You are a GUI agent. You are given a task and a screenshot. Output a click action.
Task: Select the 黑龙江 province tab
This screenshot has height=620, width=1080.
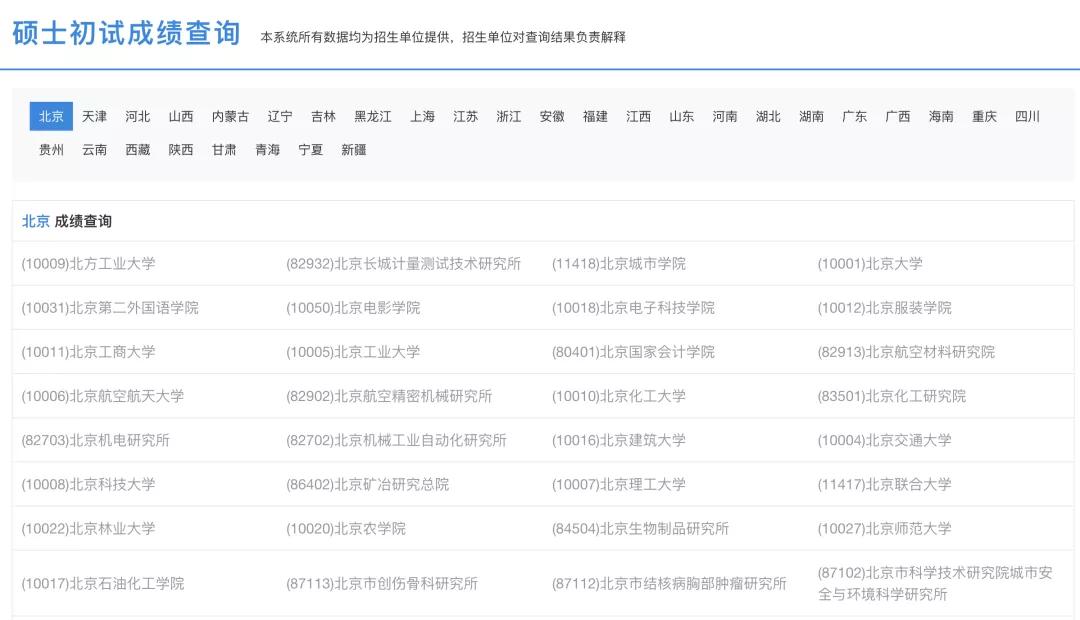click(x=374, y=116)
